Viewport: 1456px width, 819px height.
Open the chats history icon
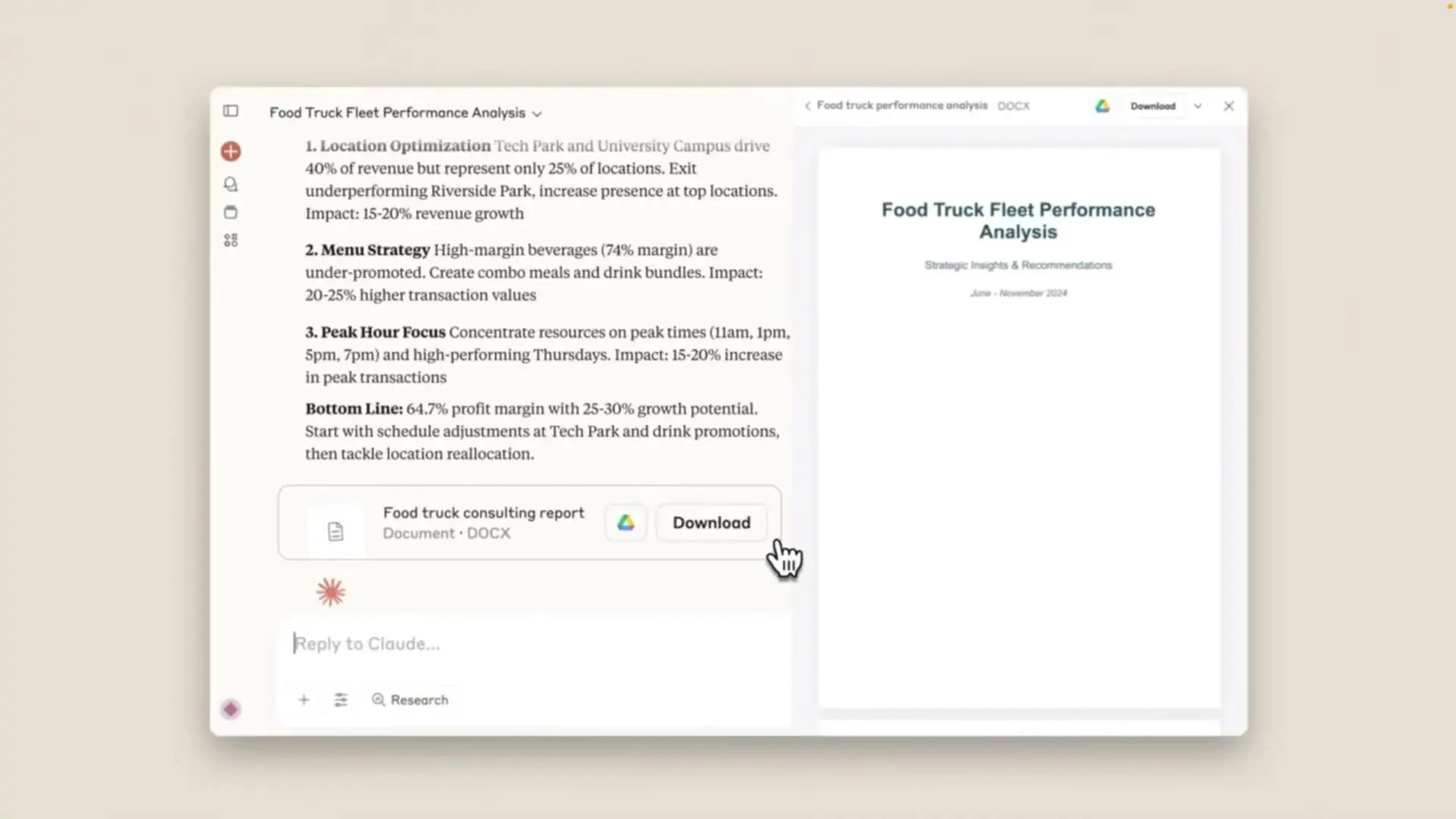click(231, 184)
